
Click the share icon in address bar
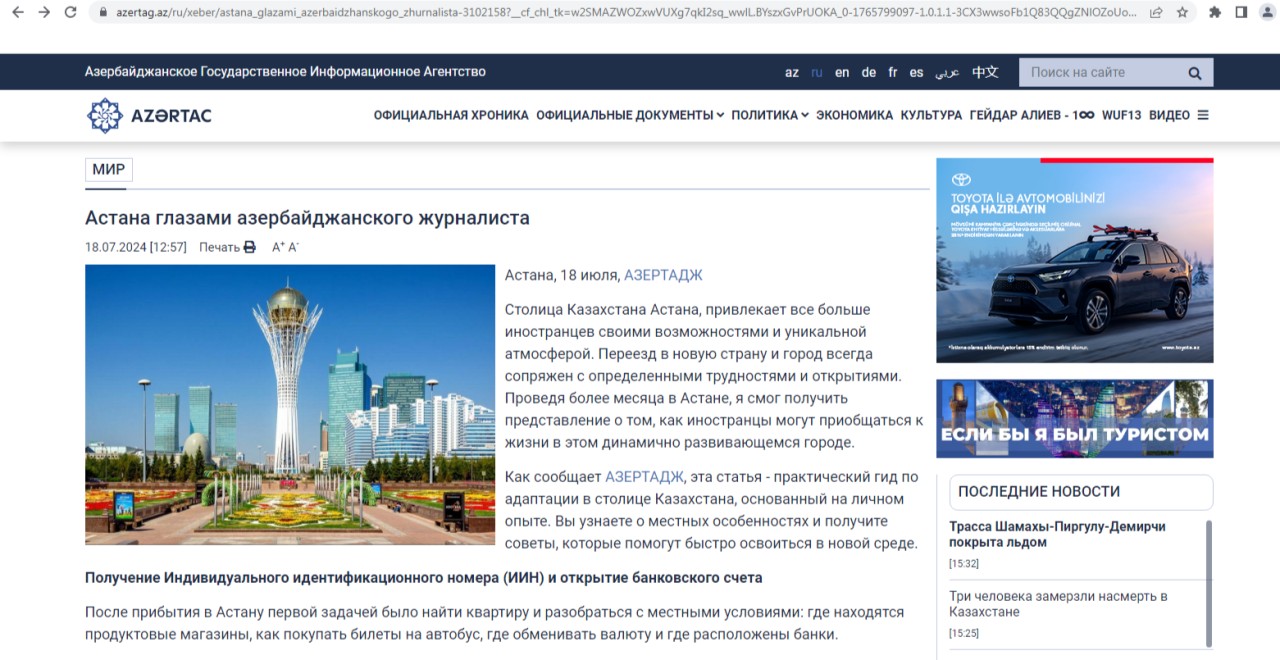[1157, 12]
